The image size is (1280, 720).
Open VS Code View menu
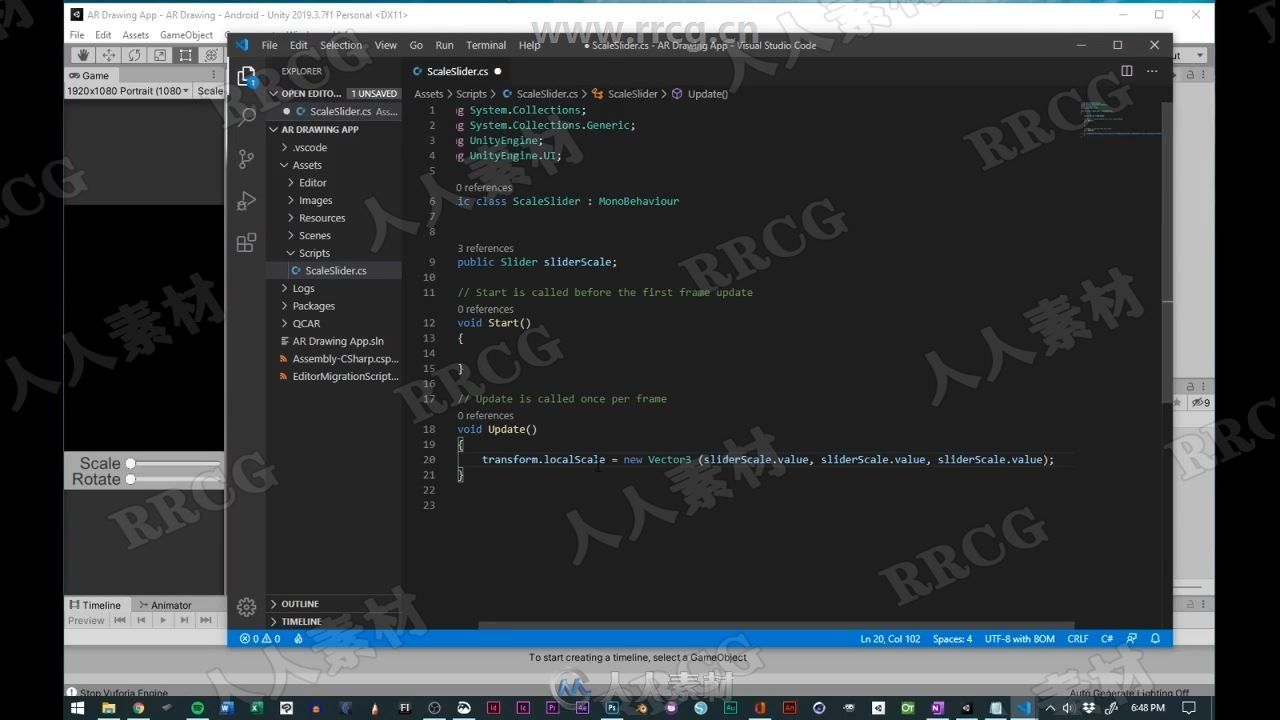tap(385, 45)
